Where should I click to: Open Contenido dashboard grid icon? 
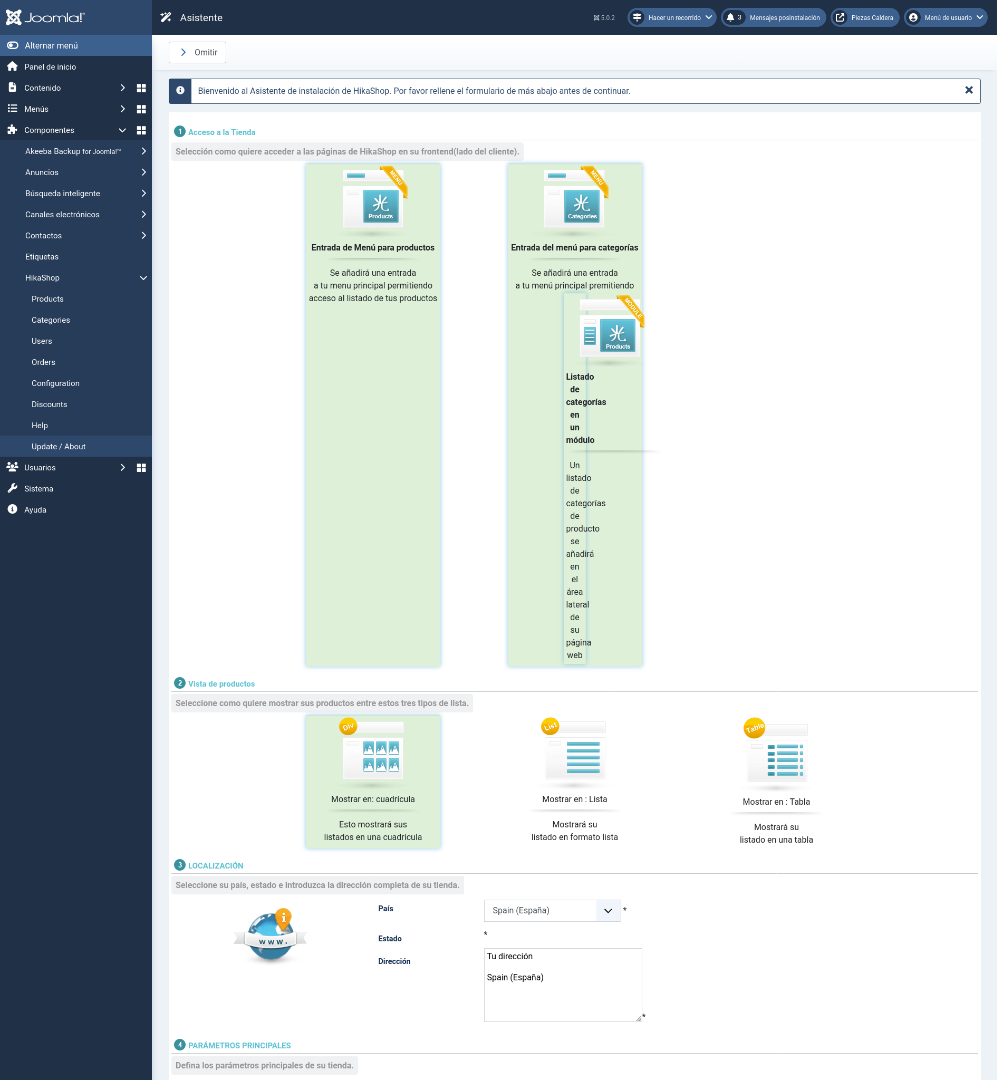click(x=141, y=88)
